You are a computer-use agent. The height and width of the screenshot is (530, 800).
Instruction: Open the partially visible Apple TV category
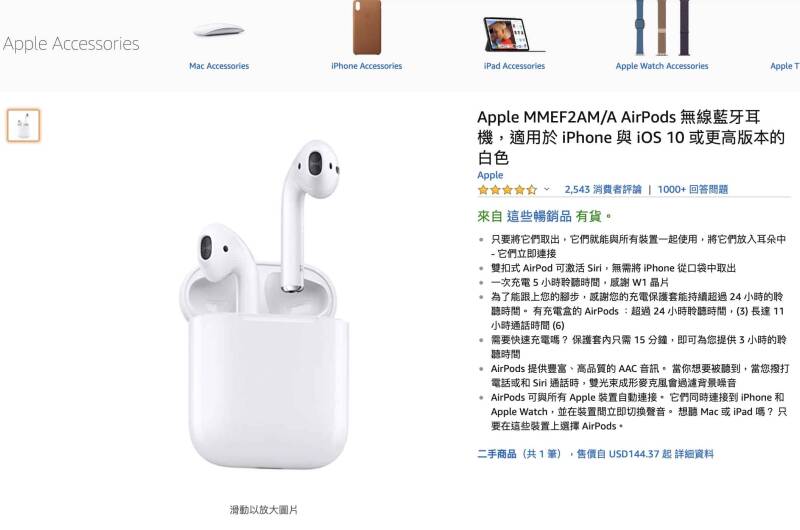tap(785, 66)
